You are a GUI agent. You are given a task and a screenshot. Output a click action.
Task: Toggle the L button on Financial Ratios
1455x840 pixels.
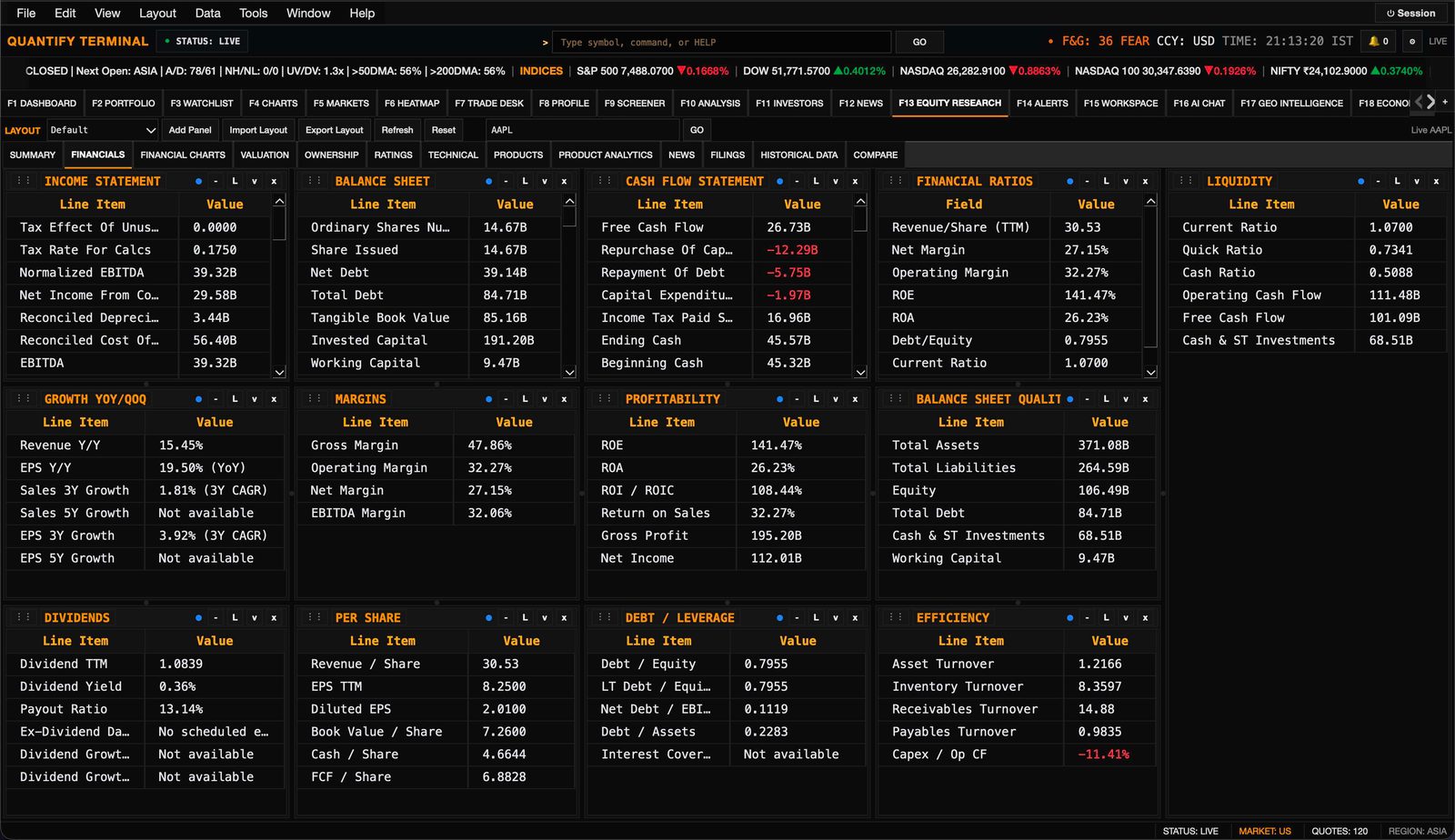pyautogui.click(x=1106, y=181)
